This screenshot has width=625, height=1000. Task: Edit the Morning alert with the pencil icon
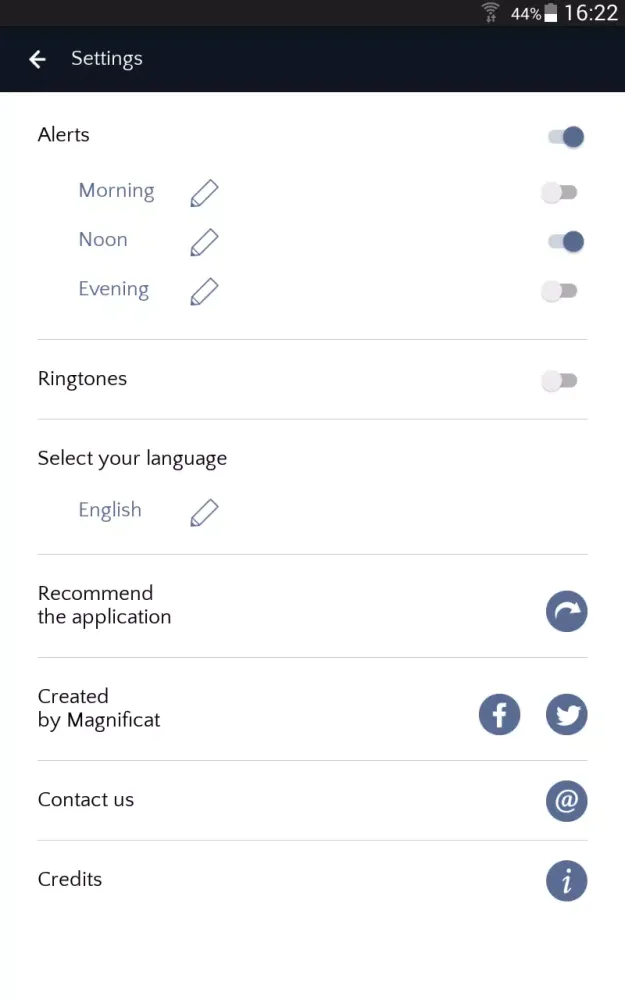point(203,192)
